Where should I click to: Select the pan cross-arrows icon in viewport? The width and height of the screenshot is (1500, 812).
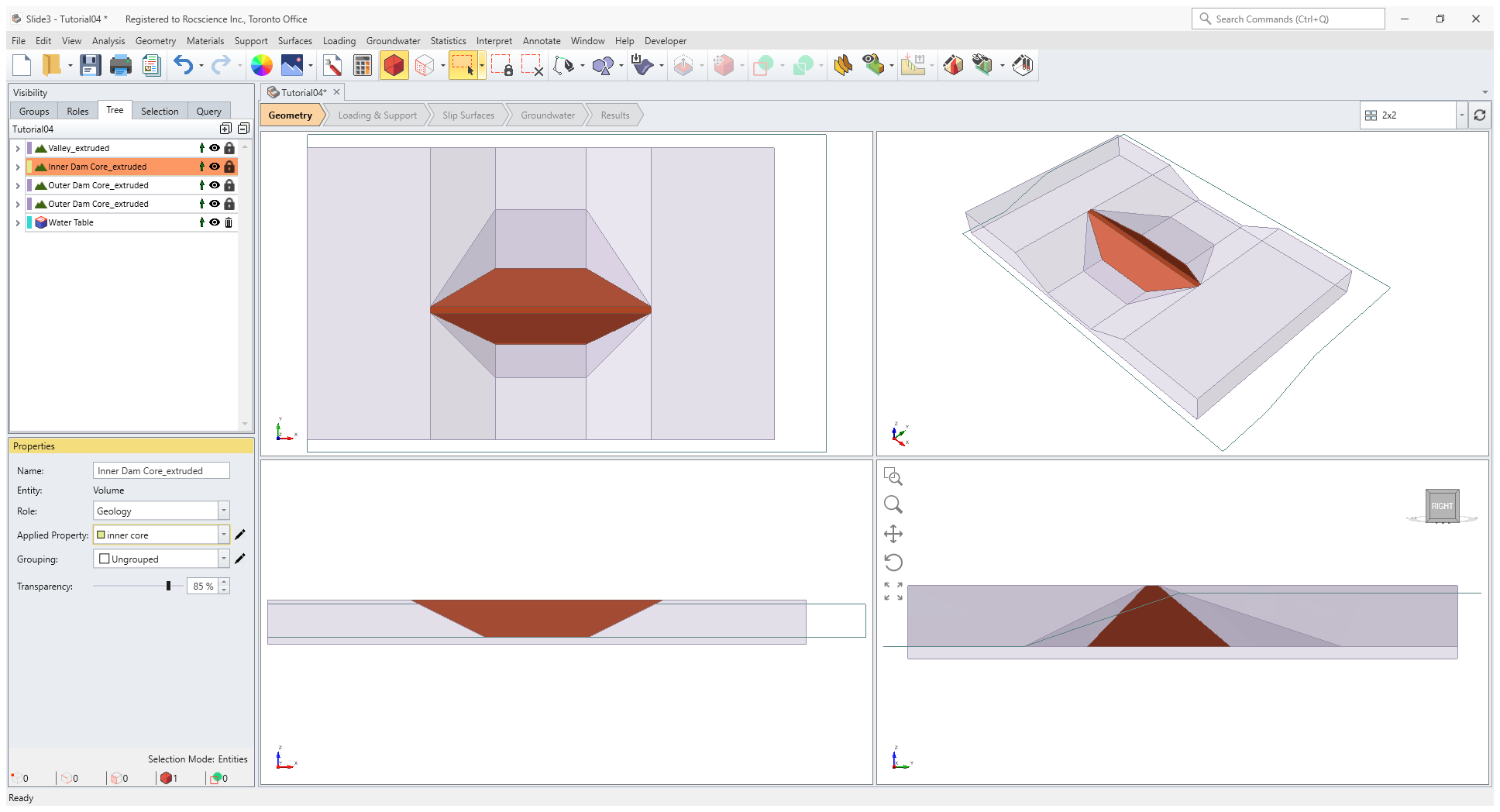(x=893, y=534)
